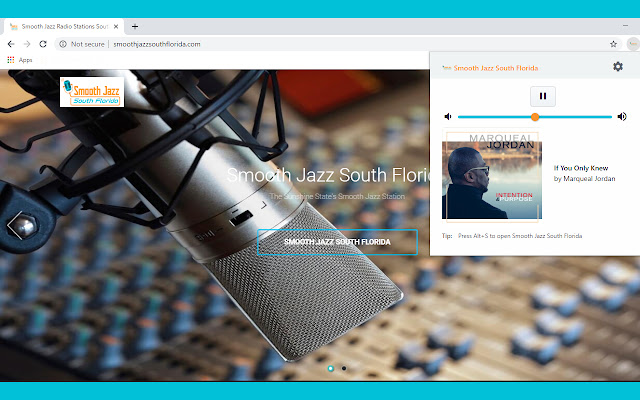Click the artist text by Marqueal Jordan
This screenshot has height=400, width=640.
click(584, 178)
